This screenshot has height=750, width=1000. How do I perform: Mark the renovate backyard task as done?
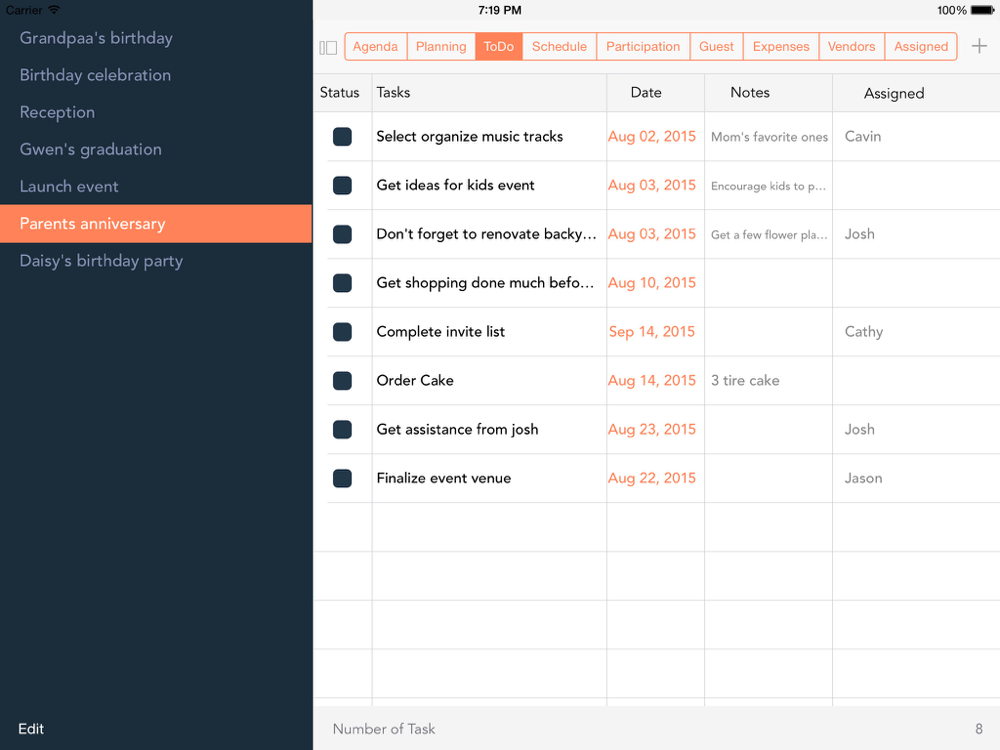pos(342,234)
